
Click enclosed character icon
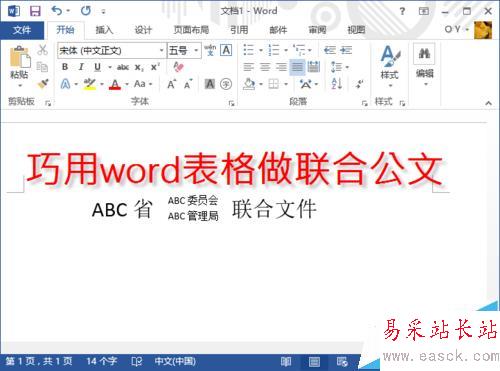(226, 84)
